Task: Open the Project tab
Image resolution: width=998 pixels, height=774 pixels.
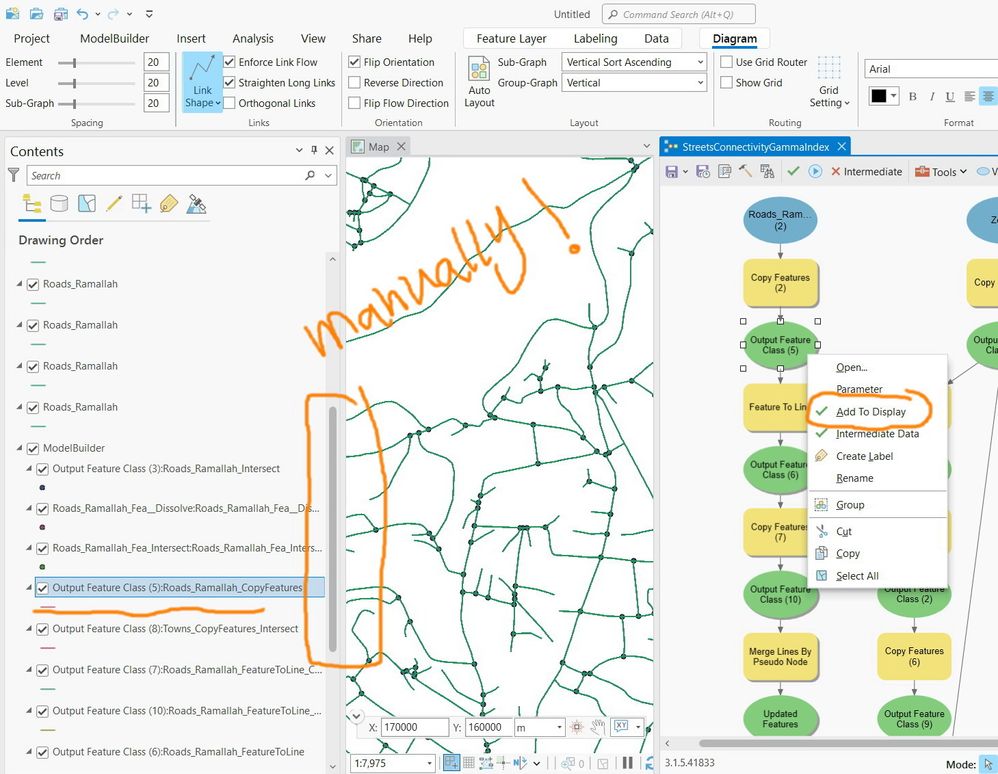Action: point(31,38)
